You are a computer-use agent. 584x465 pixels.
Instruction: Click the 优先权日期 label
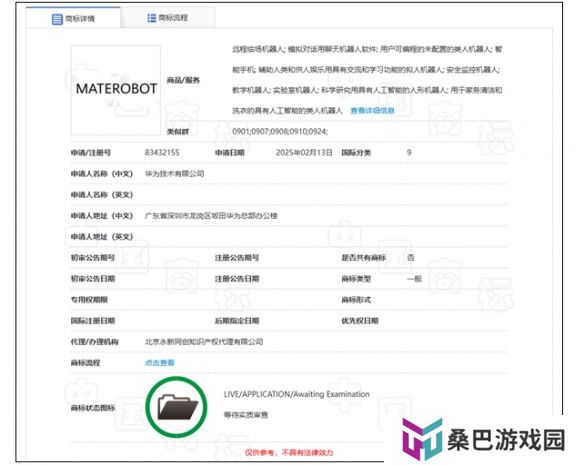click(360, 321)
